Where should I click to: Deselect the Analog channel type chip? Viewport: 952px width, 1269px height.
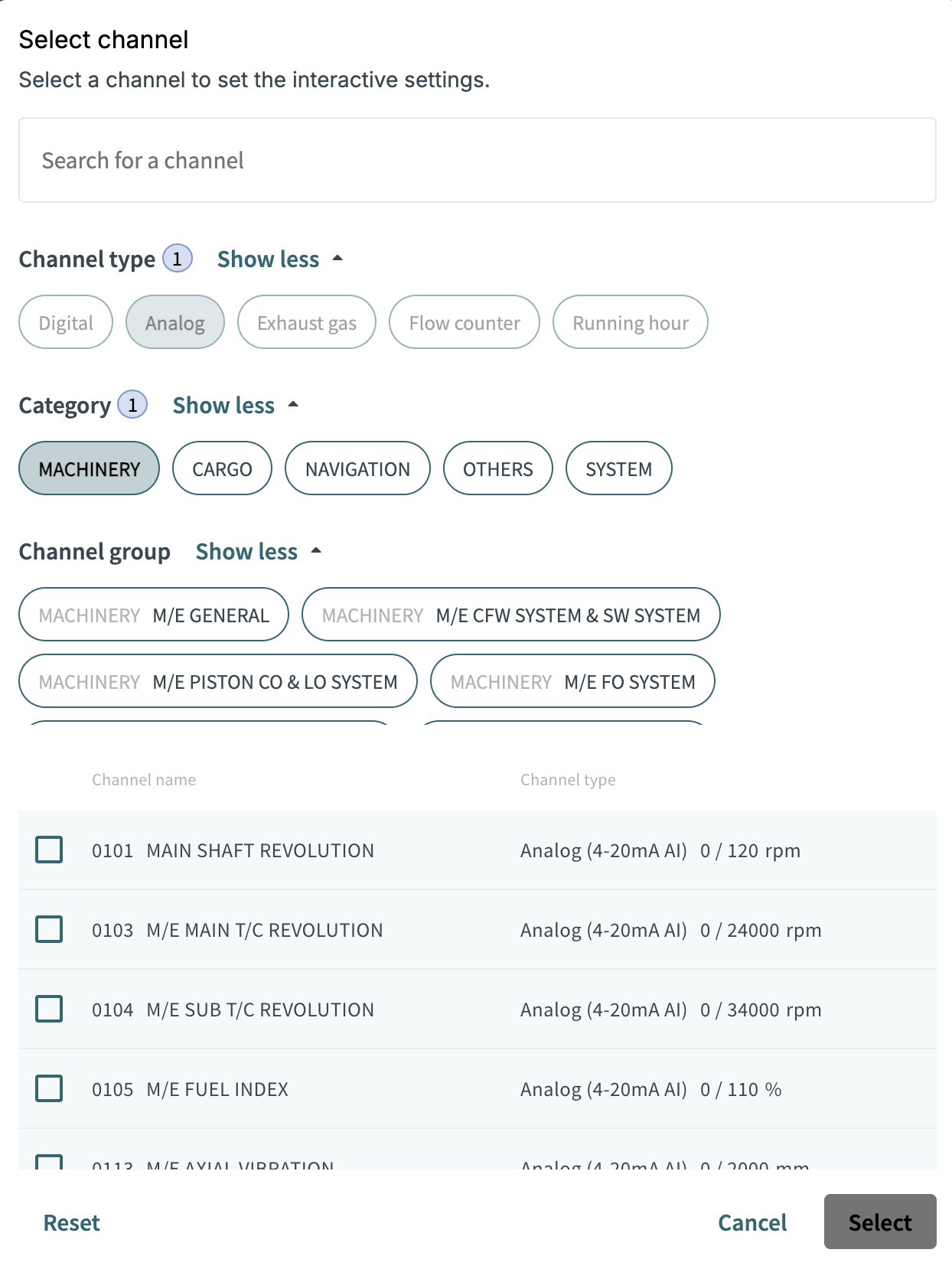(x=175, y=322)
